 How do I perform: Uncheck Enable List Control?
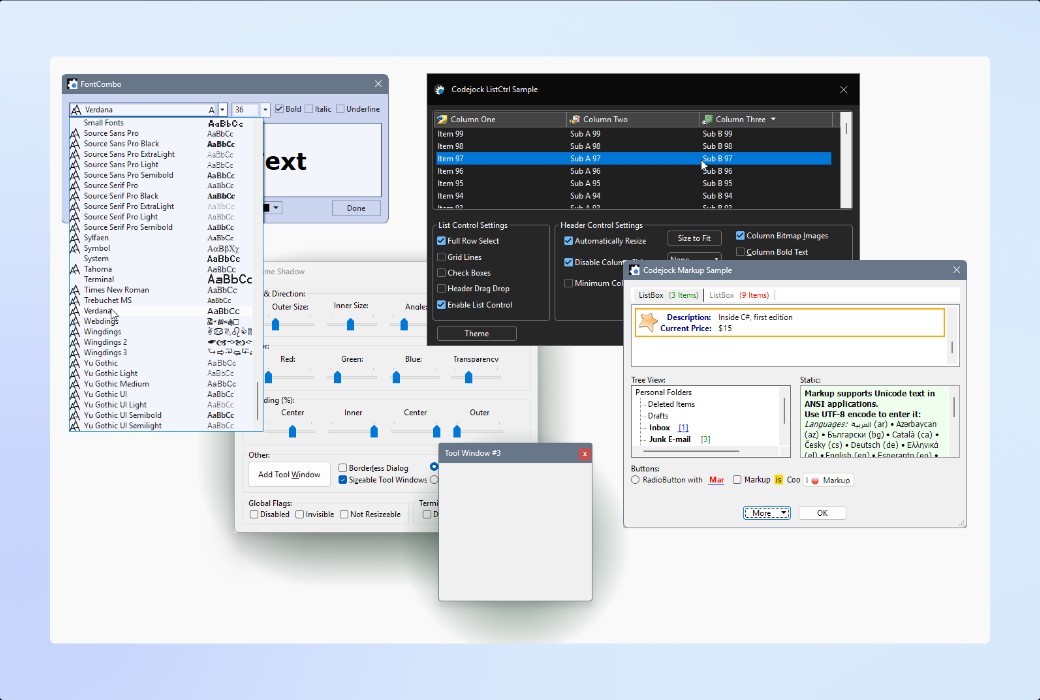tap(441, 305)
